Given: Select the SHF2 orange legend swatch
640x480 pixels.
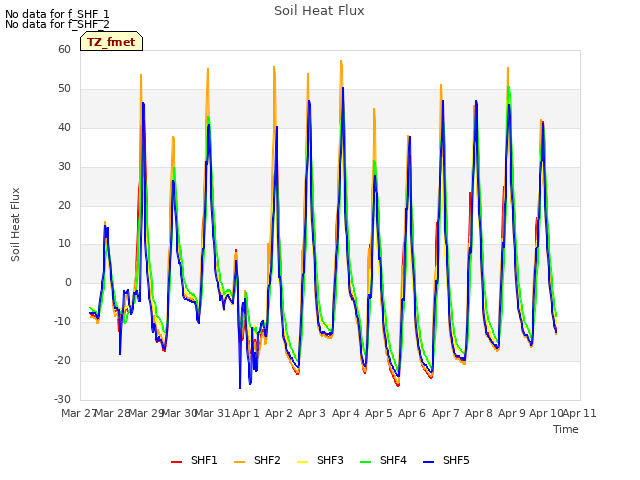Looking at the screenshot, I should click(x=240, y=461).
